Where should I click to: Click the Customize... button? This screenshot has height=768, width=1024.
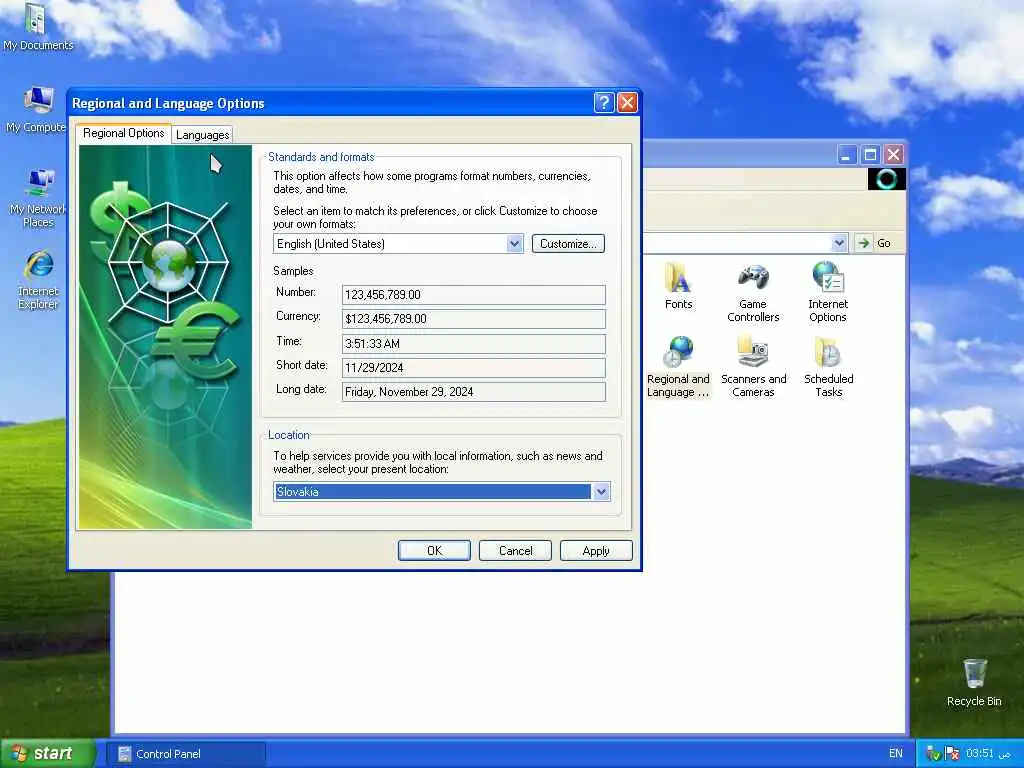568,244
